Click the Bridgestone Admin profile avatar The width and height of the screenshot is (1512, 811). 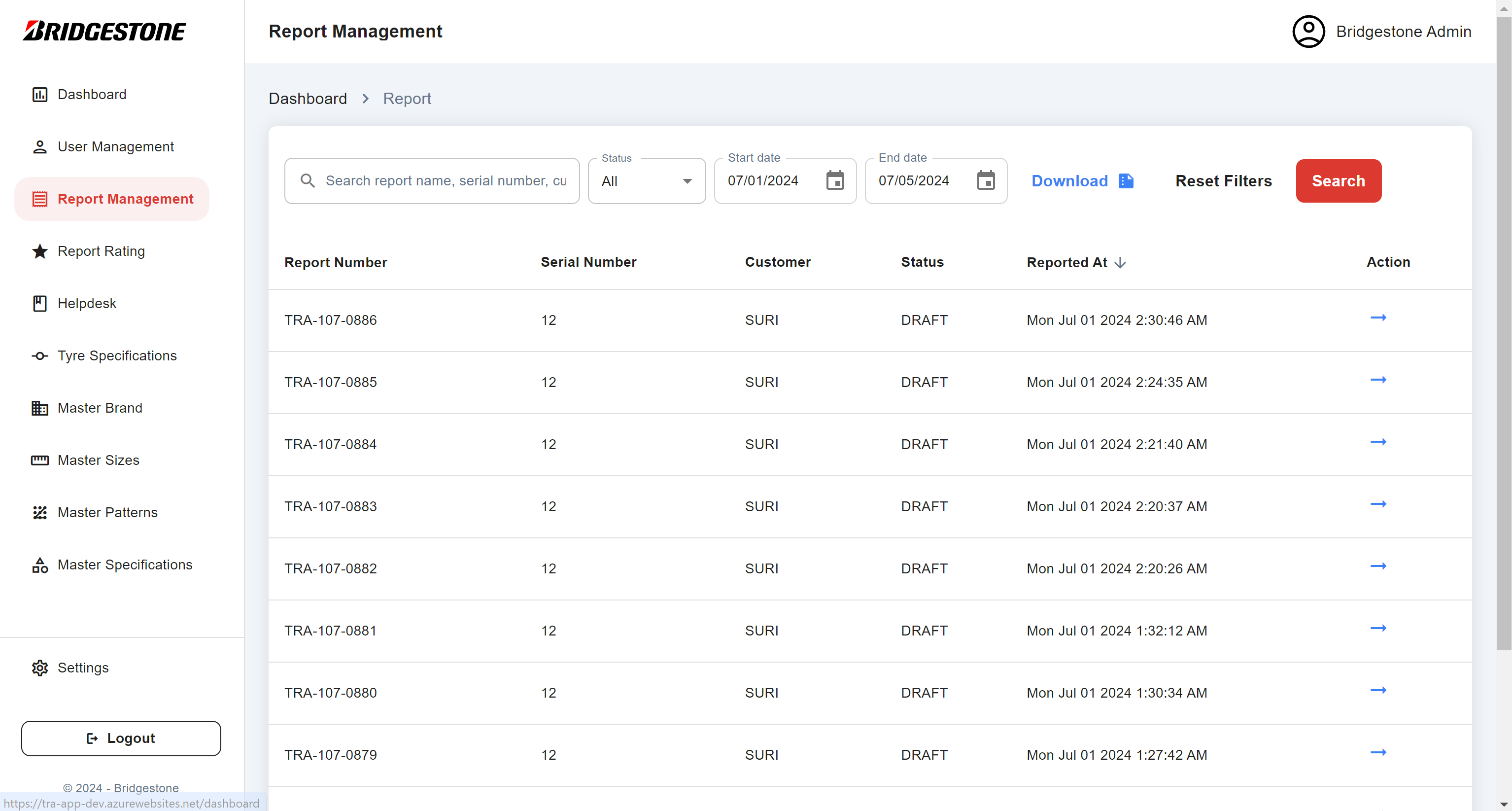pyautogui.click(x=1308, y=31)
